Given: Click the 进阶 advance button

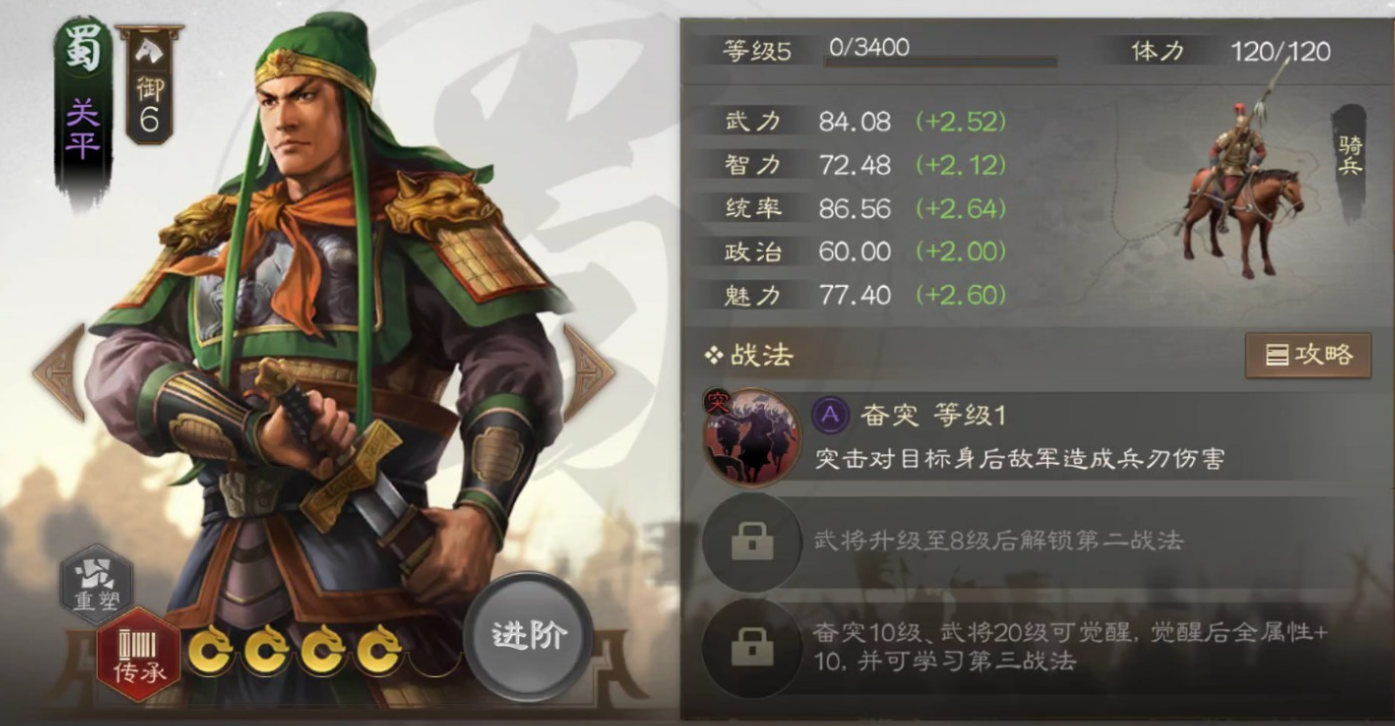Looking at the screenshot, I should point(529,636).
